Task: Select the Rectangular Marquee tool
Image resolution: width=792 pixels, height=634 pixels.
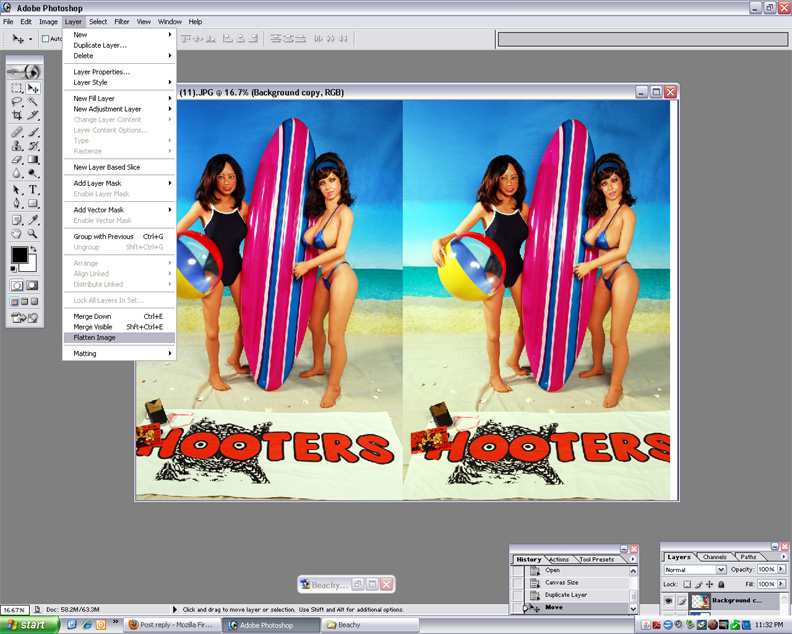Action: pos(17,88)
